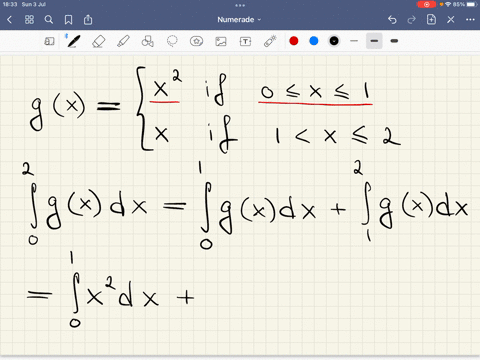Bookmark the current page

click(68, 20)
